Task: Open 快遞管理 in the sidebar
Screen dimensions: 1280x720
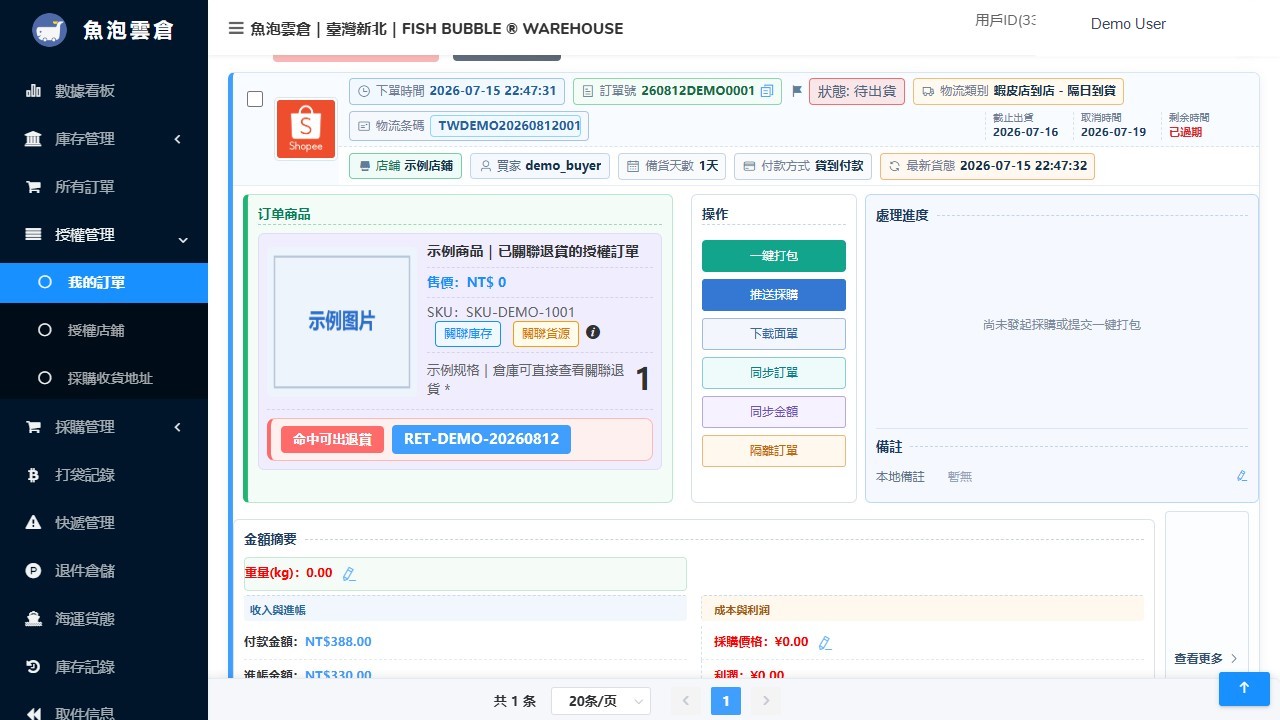Action: pyautogui.click(x=104, y=523)
